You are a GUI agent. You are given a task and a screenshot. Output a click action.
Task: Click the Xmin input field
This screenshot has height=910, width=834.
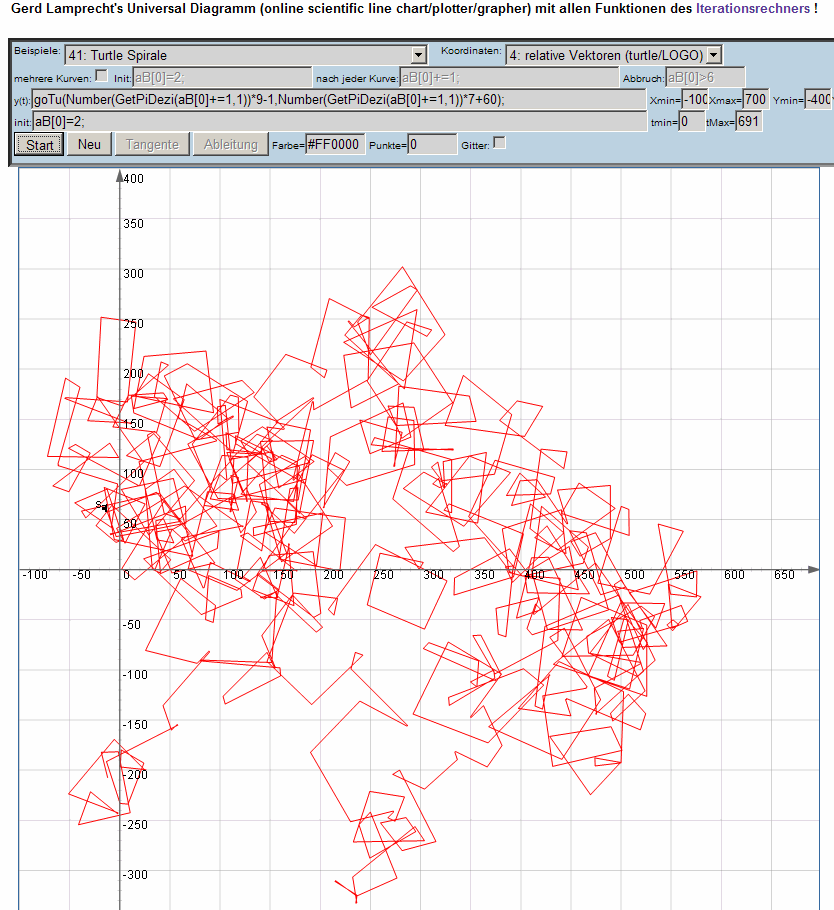coord(695,99)
